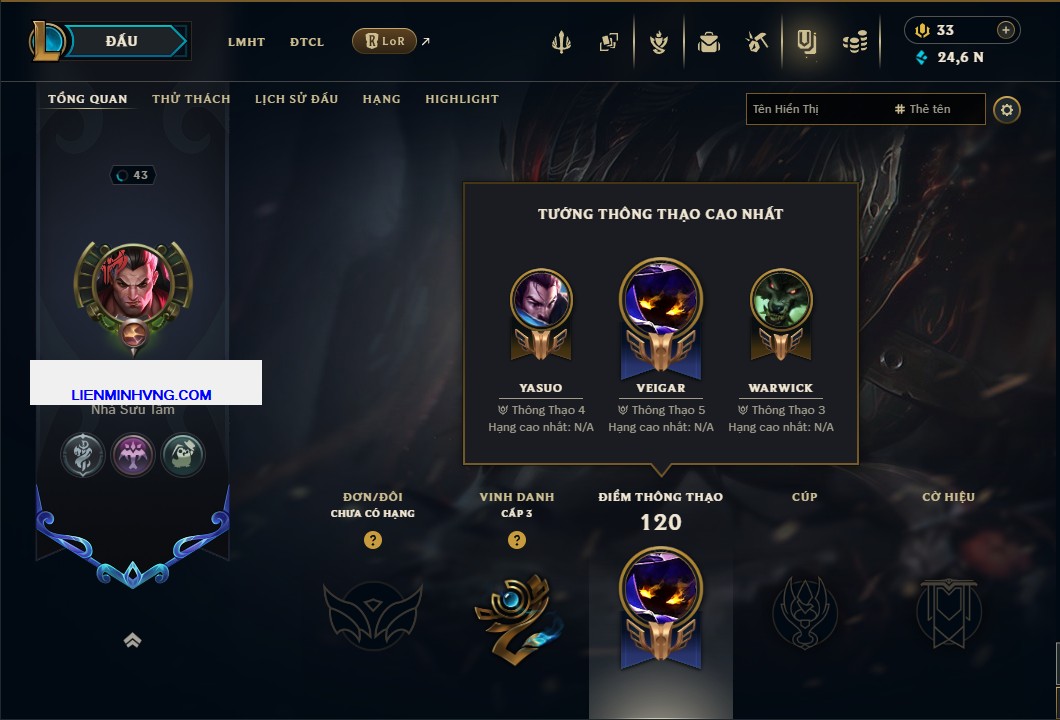Collapse the banner with the double chevron

[x=132, y=640]
